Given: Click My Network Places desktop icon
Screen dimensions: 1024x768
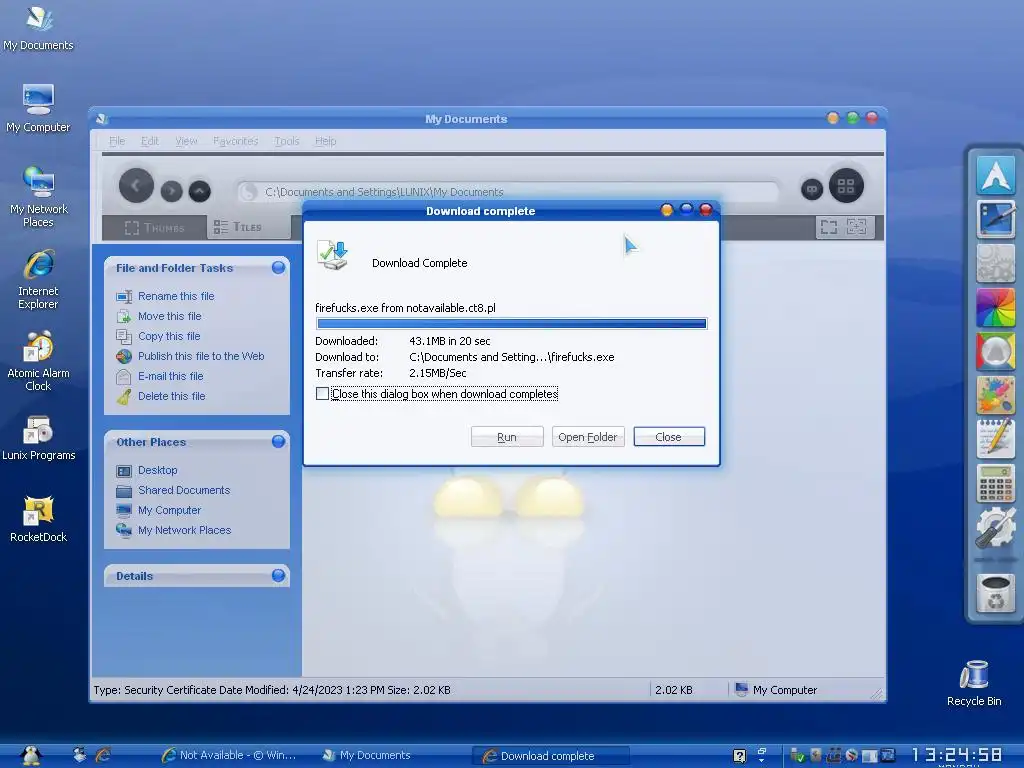Looking at the screenshot, I should coord(39,196).
